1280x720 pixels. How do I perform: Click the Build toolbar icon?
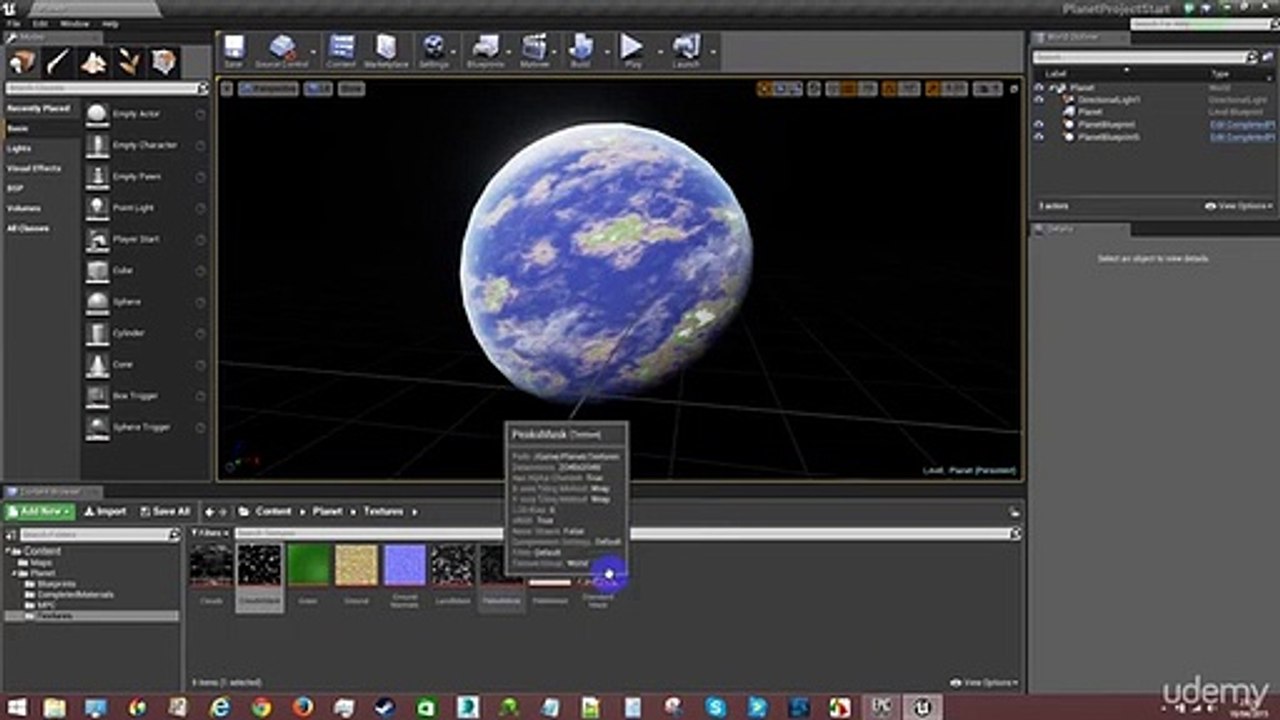pyautogui.click(x=581, y=50)
